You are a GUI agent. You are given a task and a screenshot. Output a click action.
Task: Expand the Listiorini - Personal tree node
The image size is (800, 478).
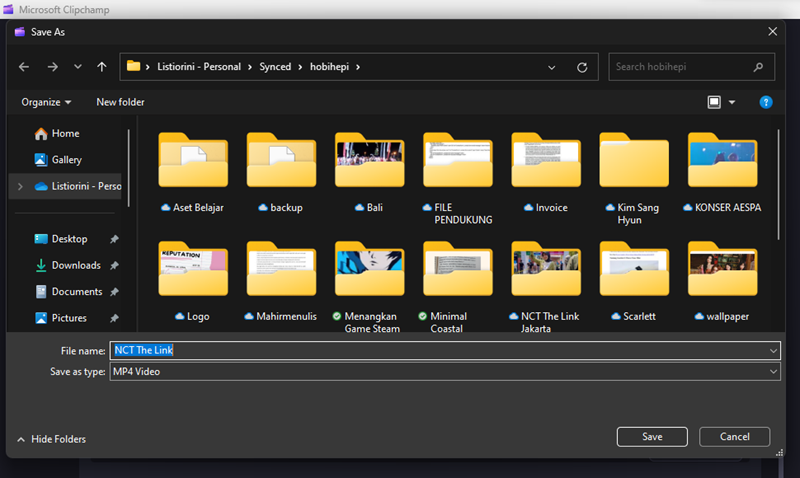(20, 186)
